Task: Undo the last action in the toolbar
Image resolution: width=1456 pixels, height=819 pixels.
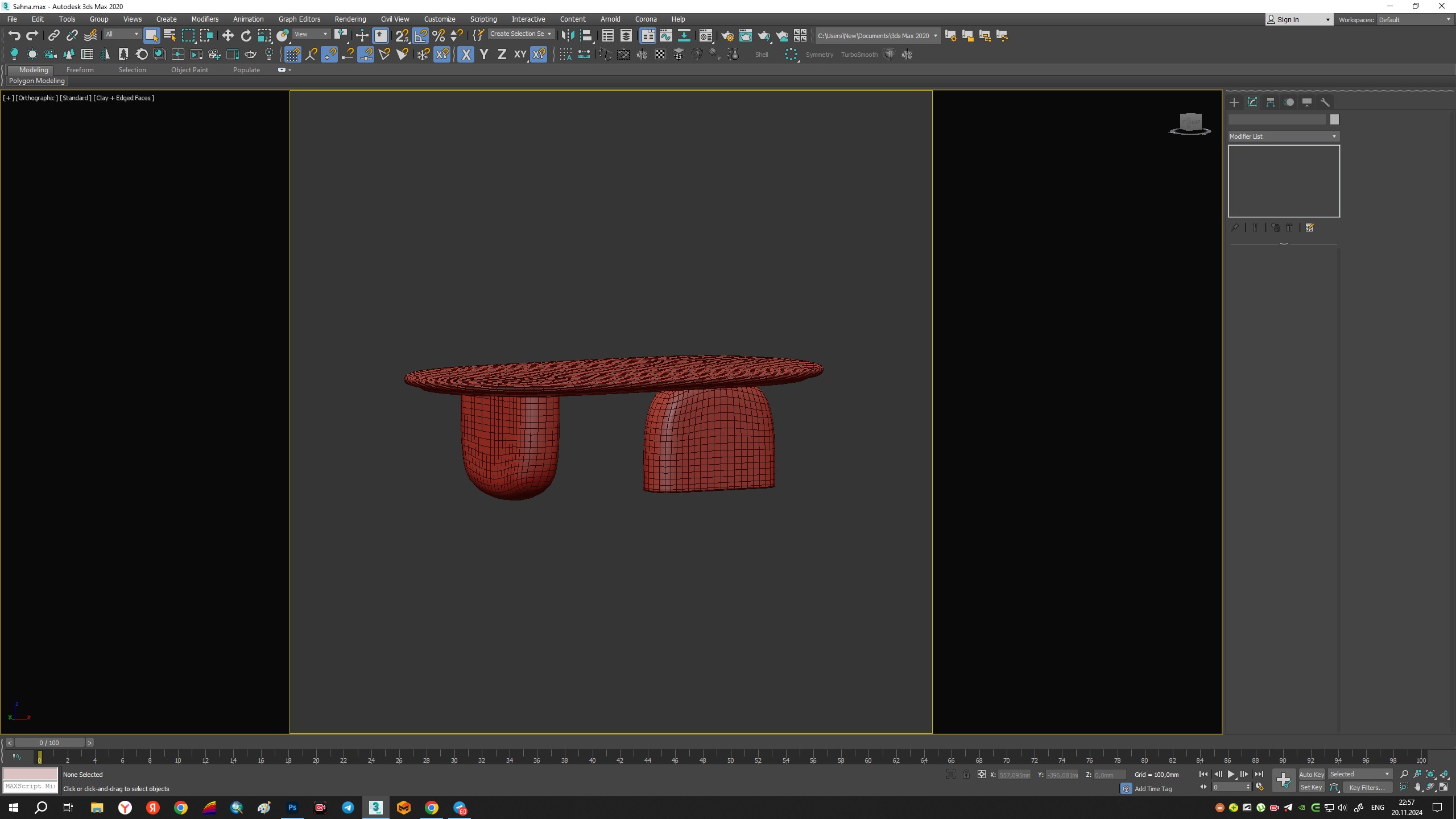Action: 14,36
